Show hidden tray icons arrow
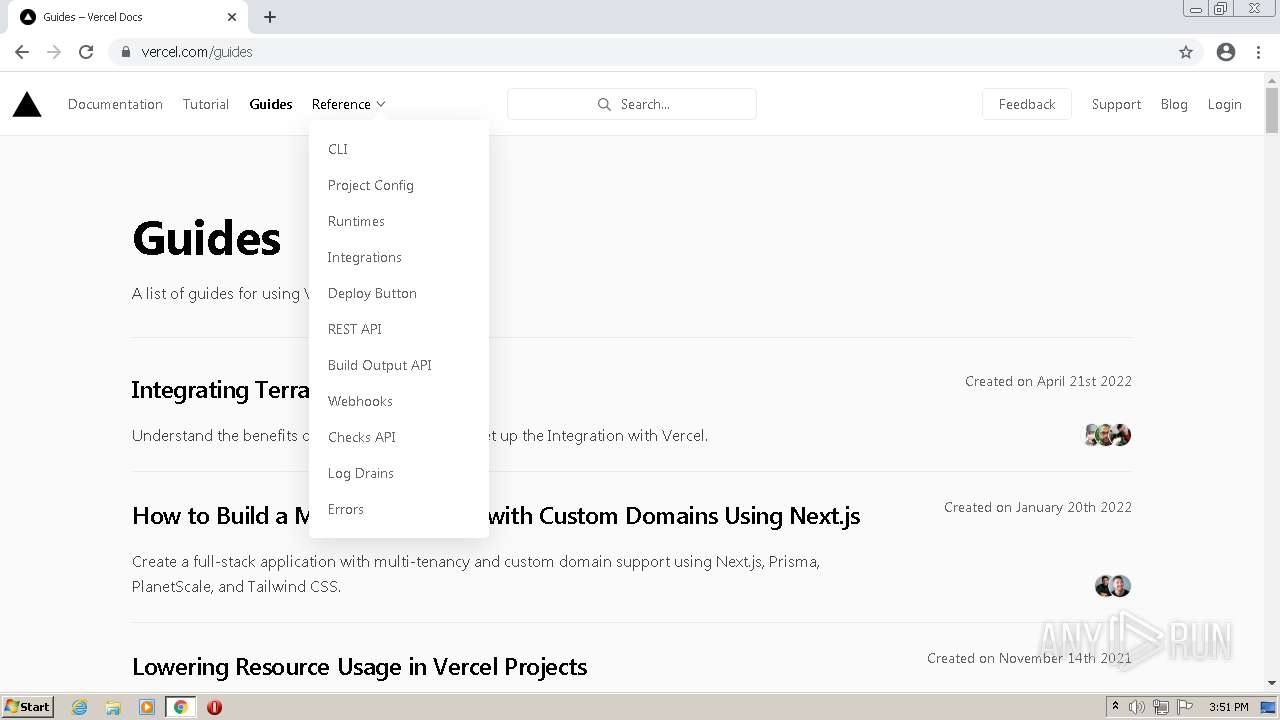The image size is (1280, 720). (x=1115, y=707)
